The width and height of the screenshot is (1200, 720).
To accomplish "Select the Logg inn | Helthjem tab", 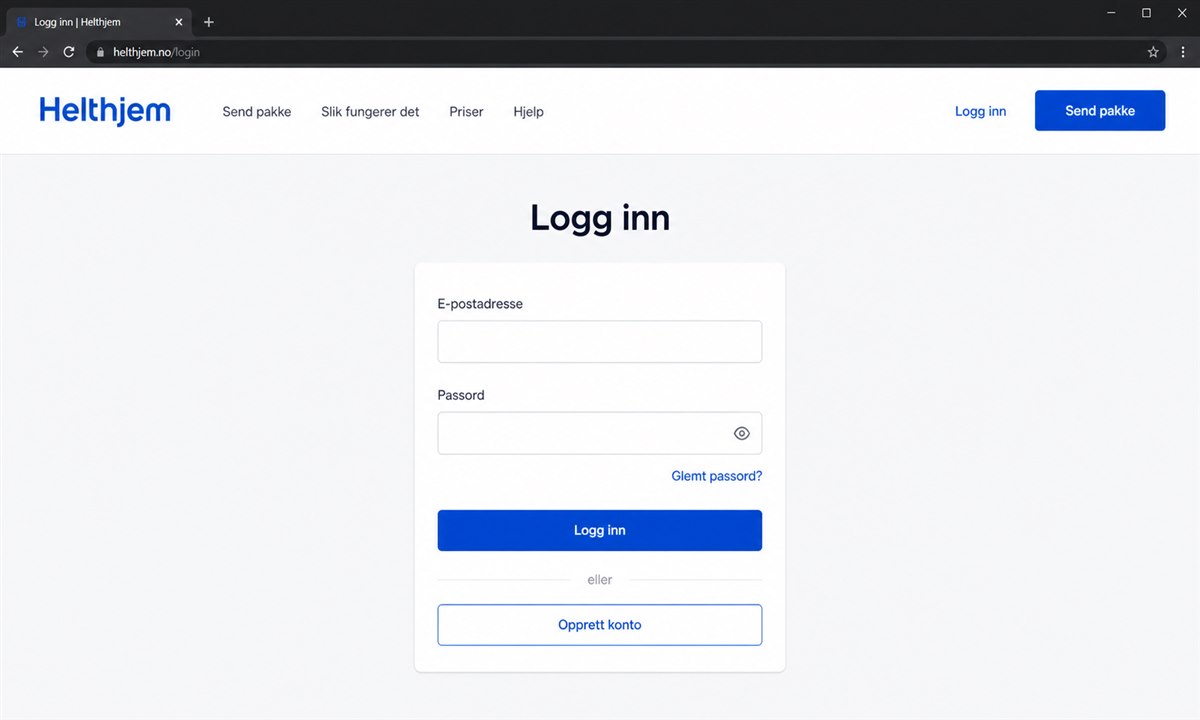I will pyautogui.click(x=98, y=22).
